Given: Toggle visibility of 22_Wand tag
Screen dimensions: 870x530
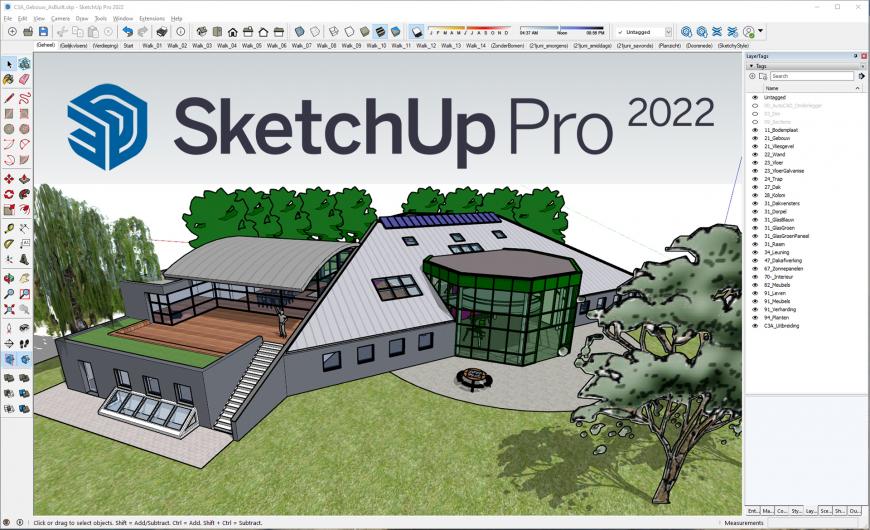Looking at the screenshot, I should (755, 154).
